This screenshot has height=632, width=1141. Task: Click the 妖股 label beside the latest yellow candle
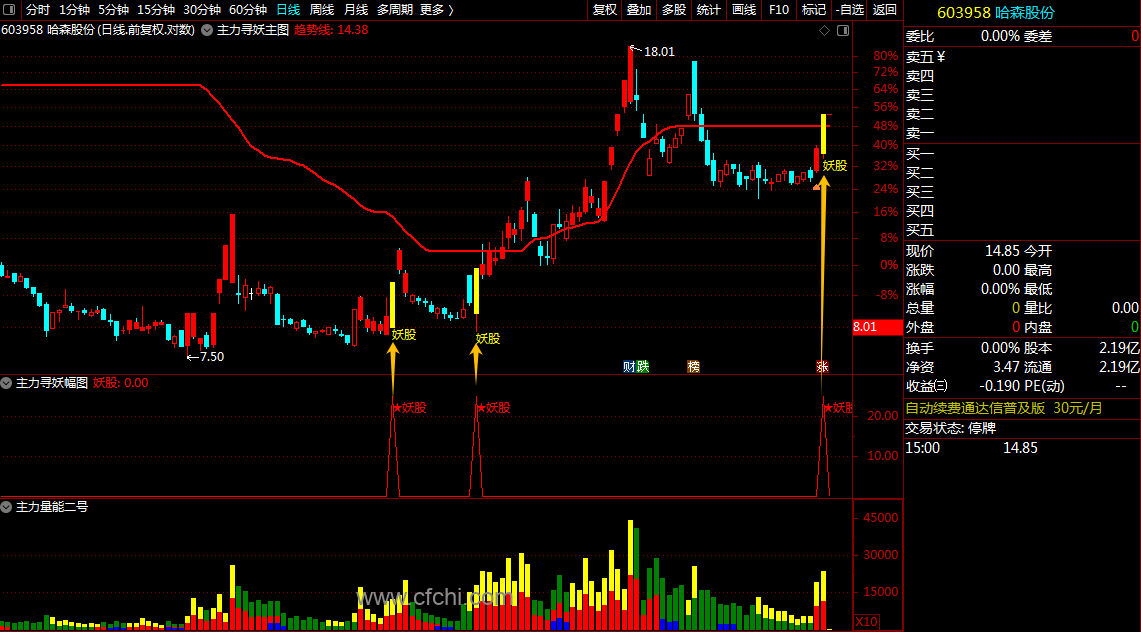[835, 166]
